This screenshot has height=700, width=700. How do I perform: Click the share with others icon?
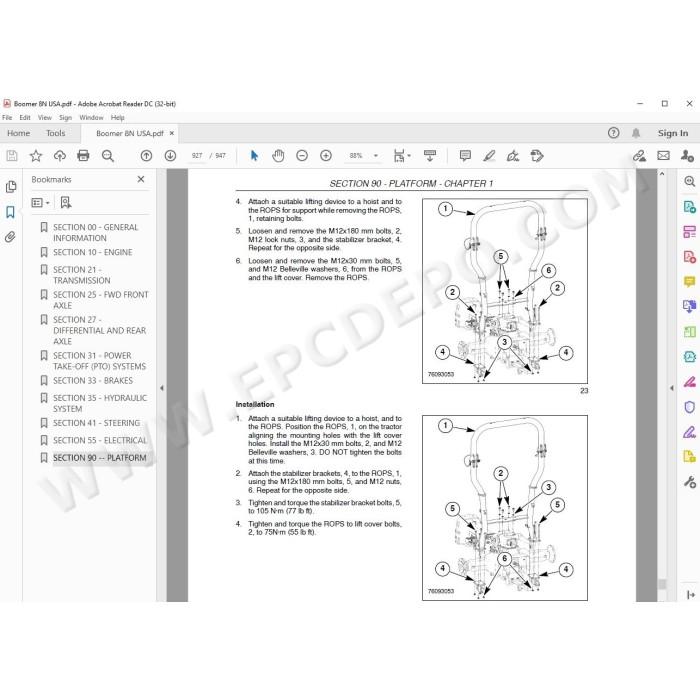pos(687,156)
